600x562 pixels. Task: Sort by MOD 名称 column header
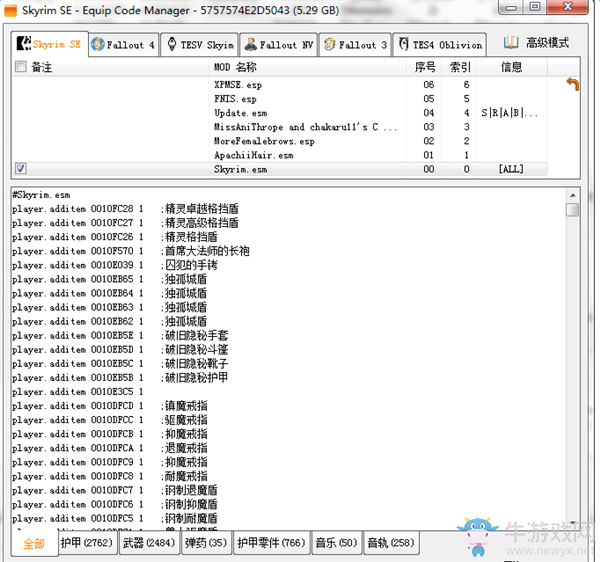tap(308, 67)
